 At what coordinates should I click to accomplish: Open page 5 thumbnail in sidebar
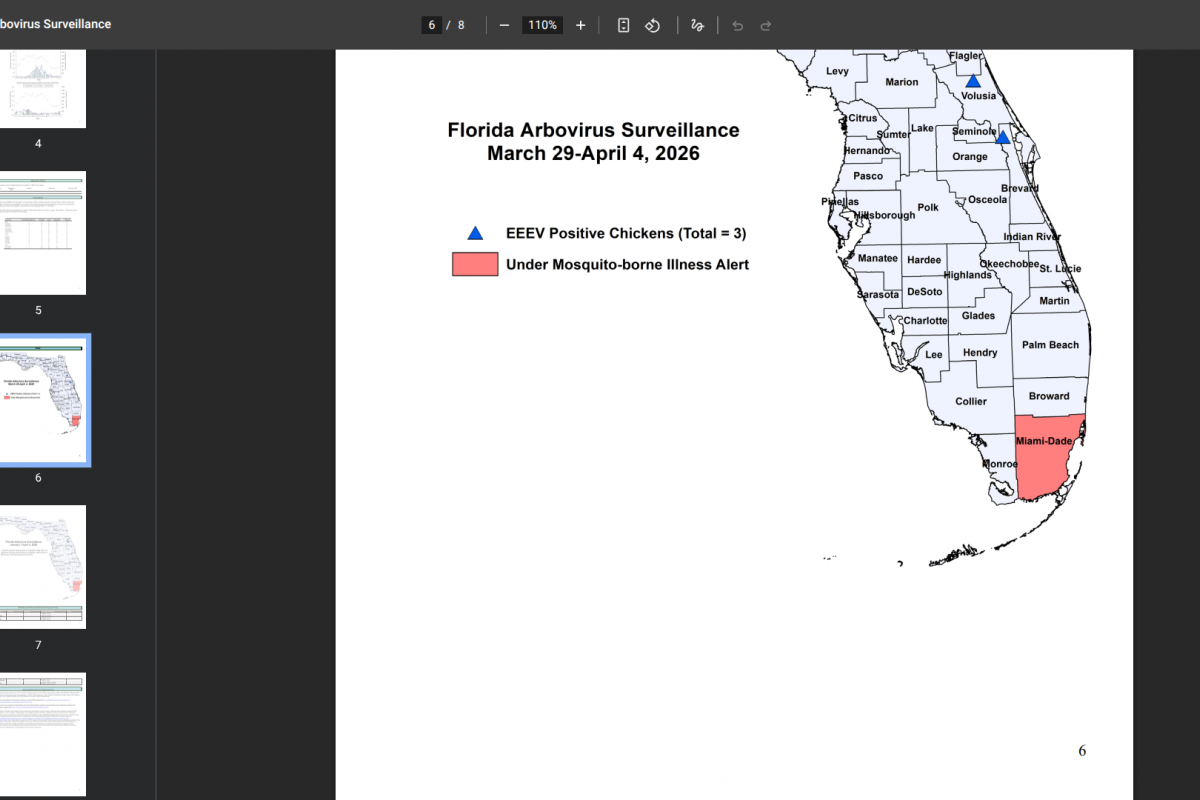[40, 233]
